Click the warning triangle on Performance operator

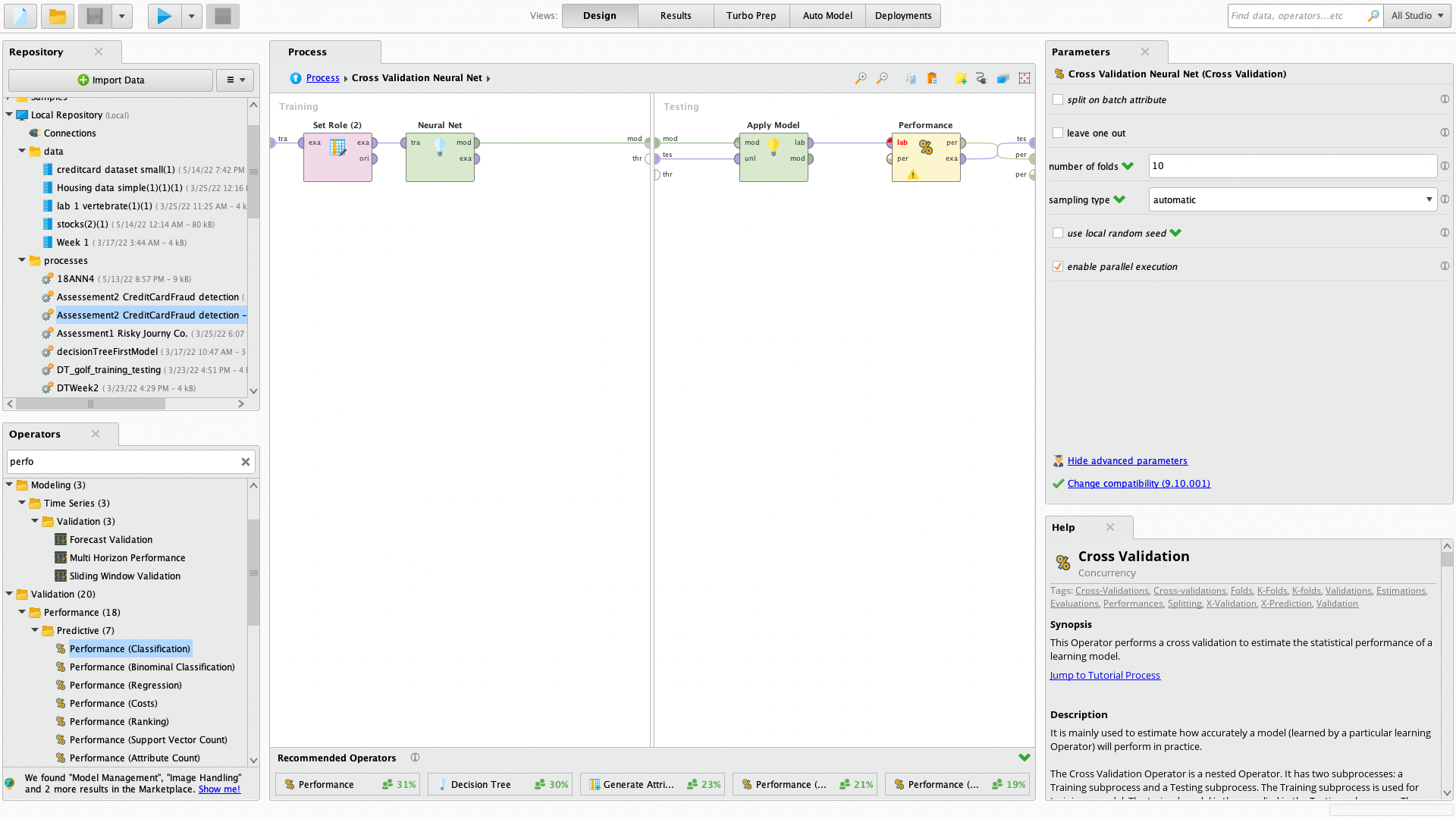(x=913, y=174)
